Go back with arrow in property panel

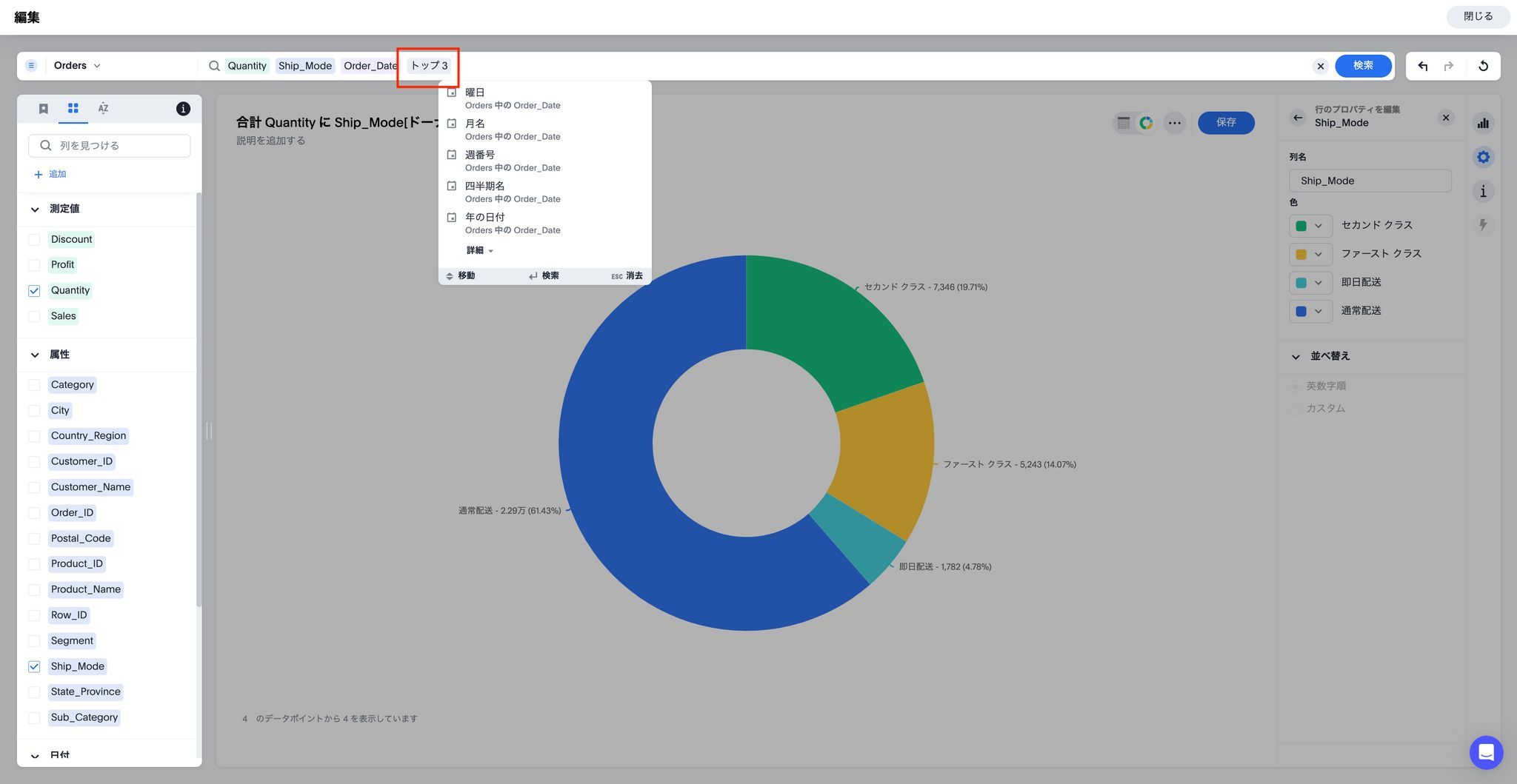pyautogui.click(x=1297, y=118)
